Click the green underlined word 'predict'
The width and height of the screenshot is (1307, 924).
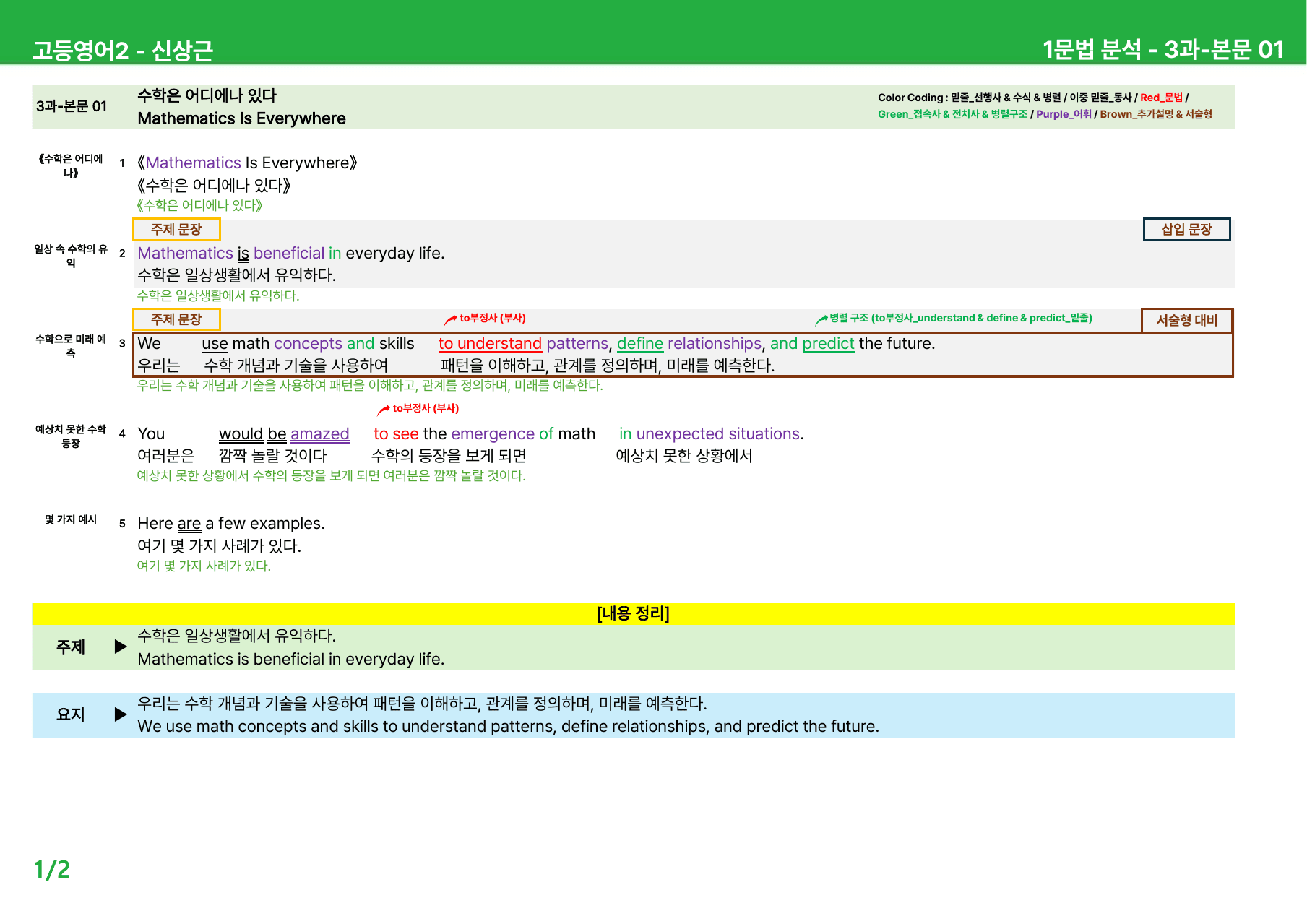tap(828, 344)
